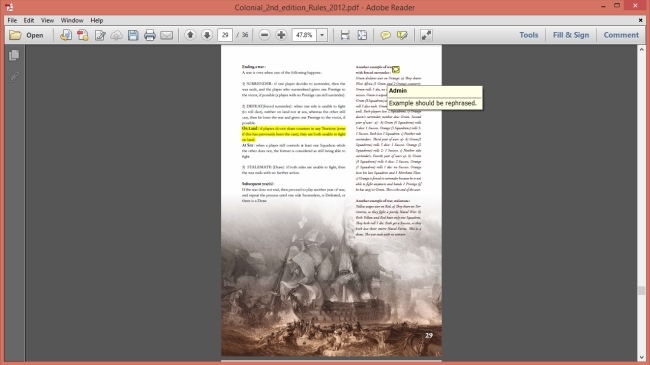The image size is (650, 365).
Task: Save the document using the floppy disk icon
Action: coord(133,35)
